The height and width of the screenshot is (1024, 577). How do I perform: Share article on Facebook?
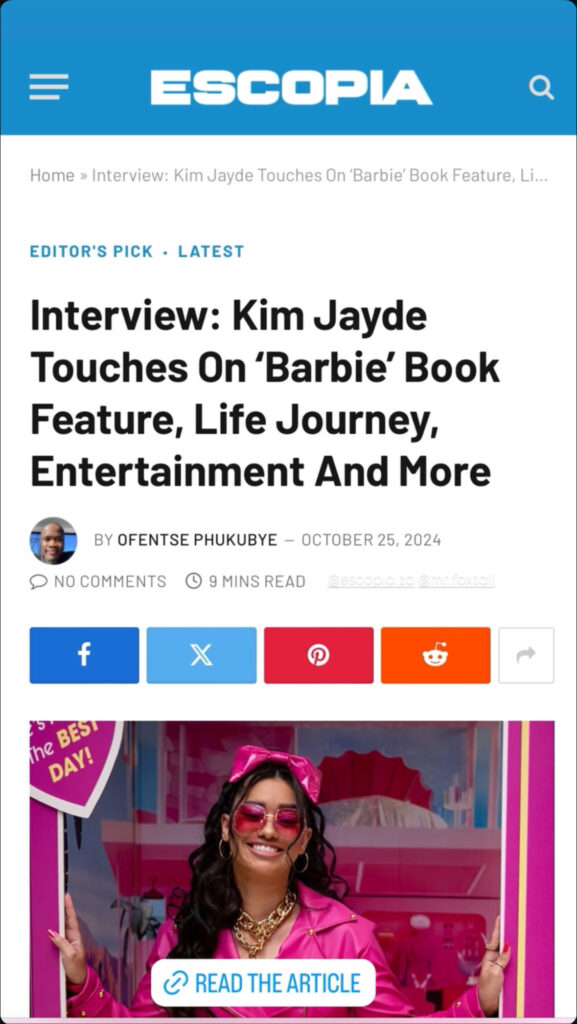coord(84,655)
